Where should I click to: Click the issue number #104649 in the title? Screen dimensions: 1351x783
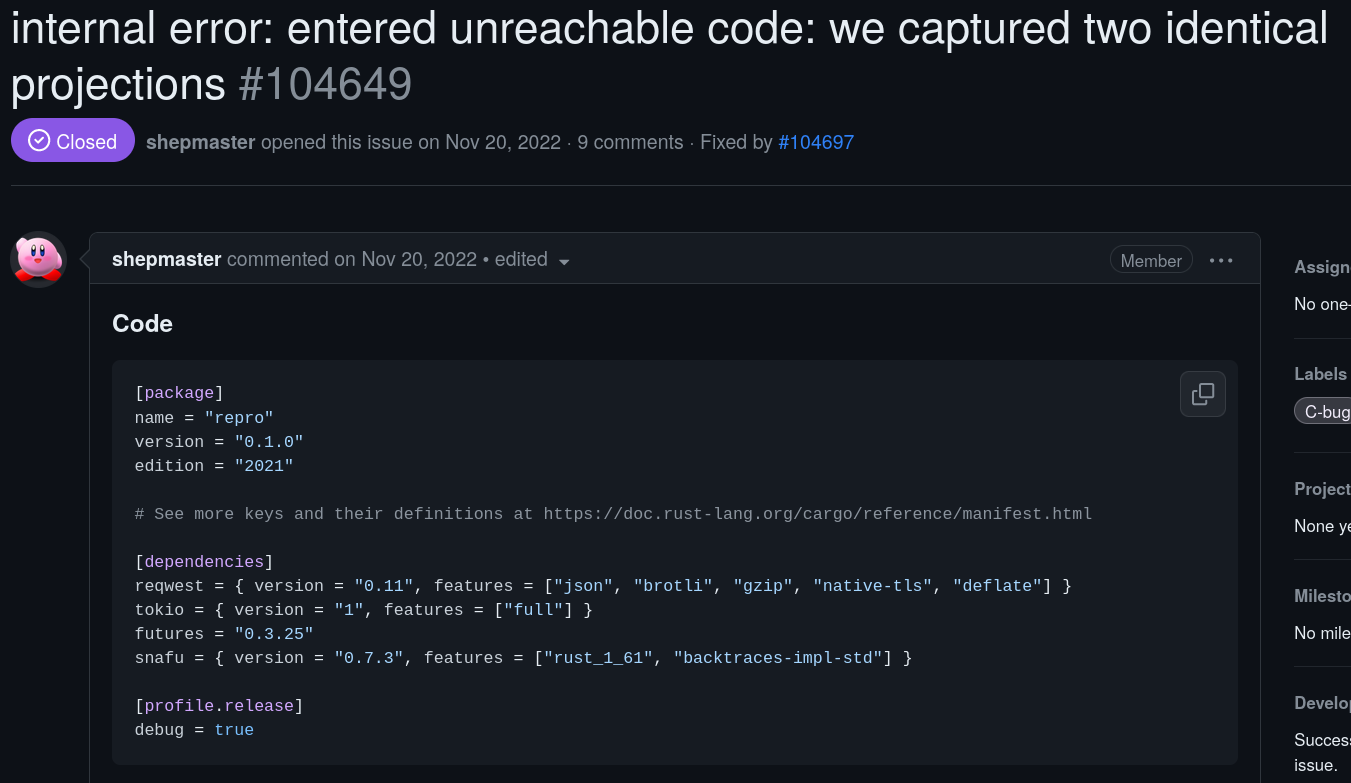(325, 84)
